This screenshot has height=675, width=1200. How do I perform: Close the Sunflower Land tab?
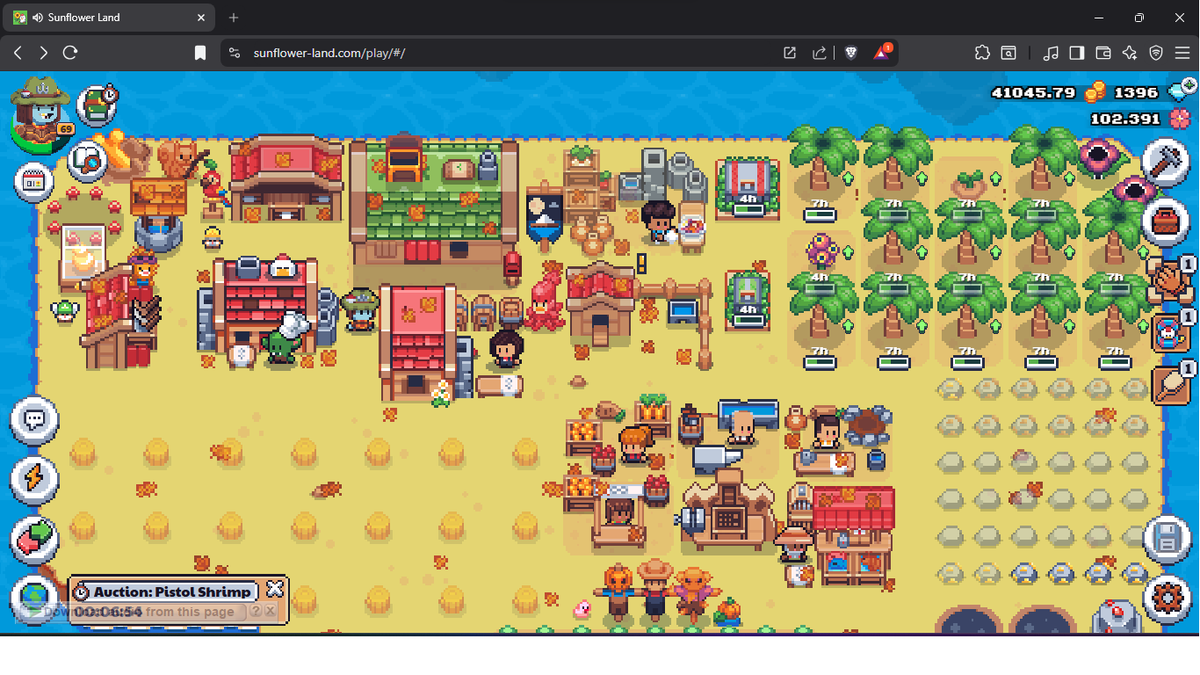pyautogui.click(x=200, y=17)
